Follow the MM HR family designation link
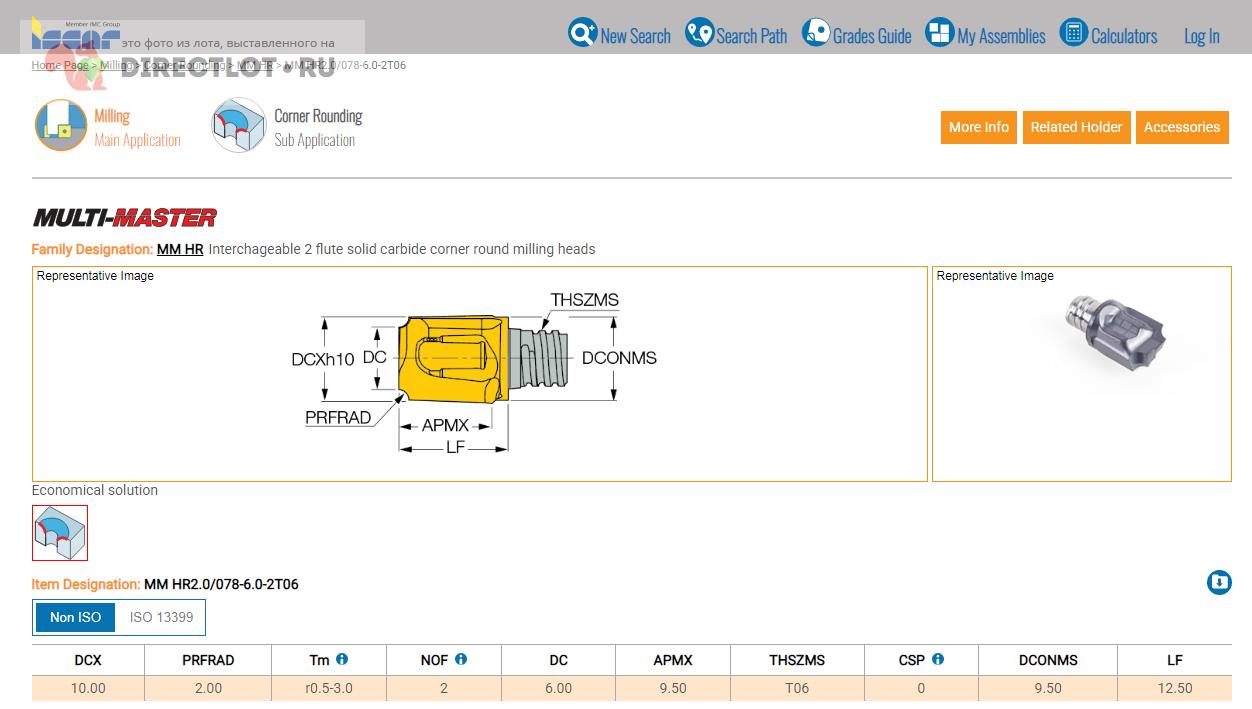 (180, 249)
